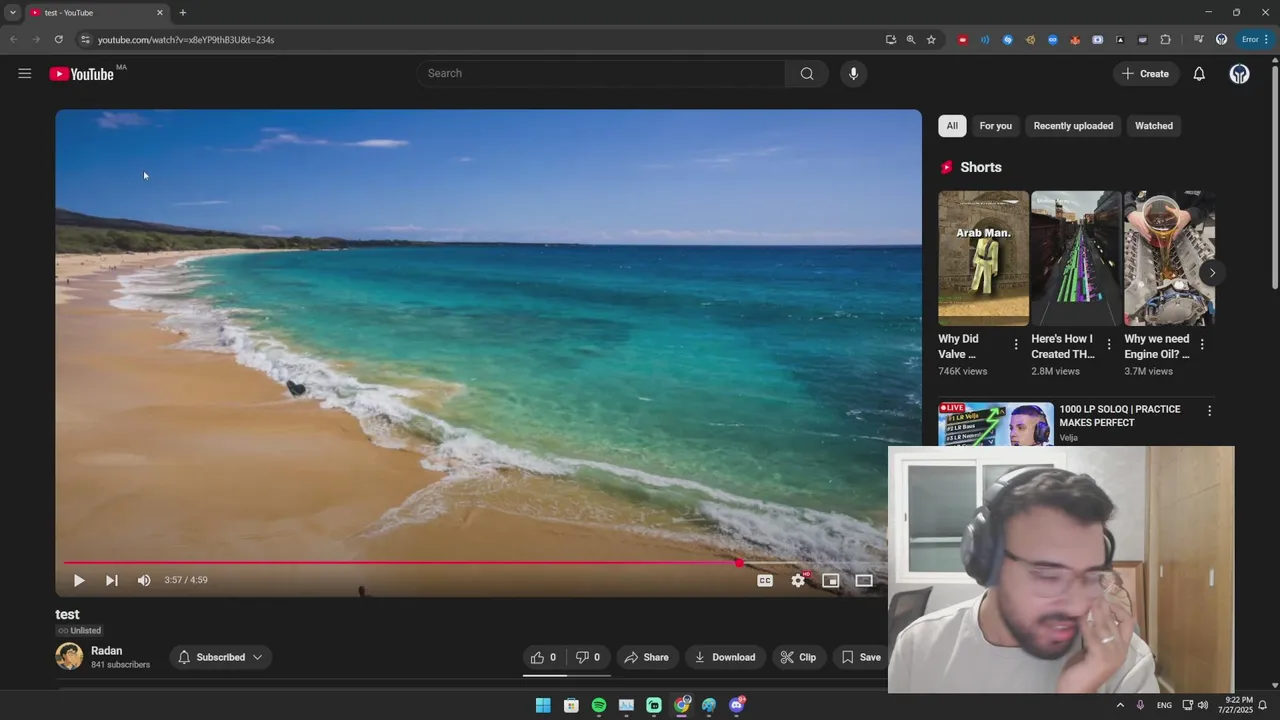Image resolution: width=1280 pixels, height=720 pixels.
Task: Open Microsoft Store from the taskbar
Action: pyautogui.click(x=571, y=705)
